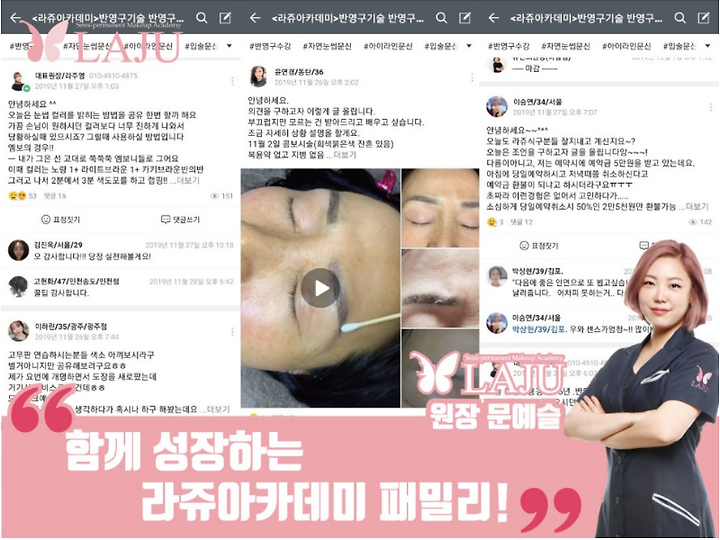Image resolution: width=720 pixels, height=540 pixels.
Task: Select #반영구수강 tag in middle screenshot
Action: 270,46
